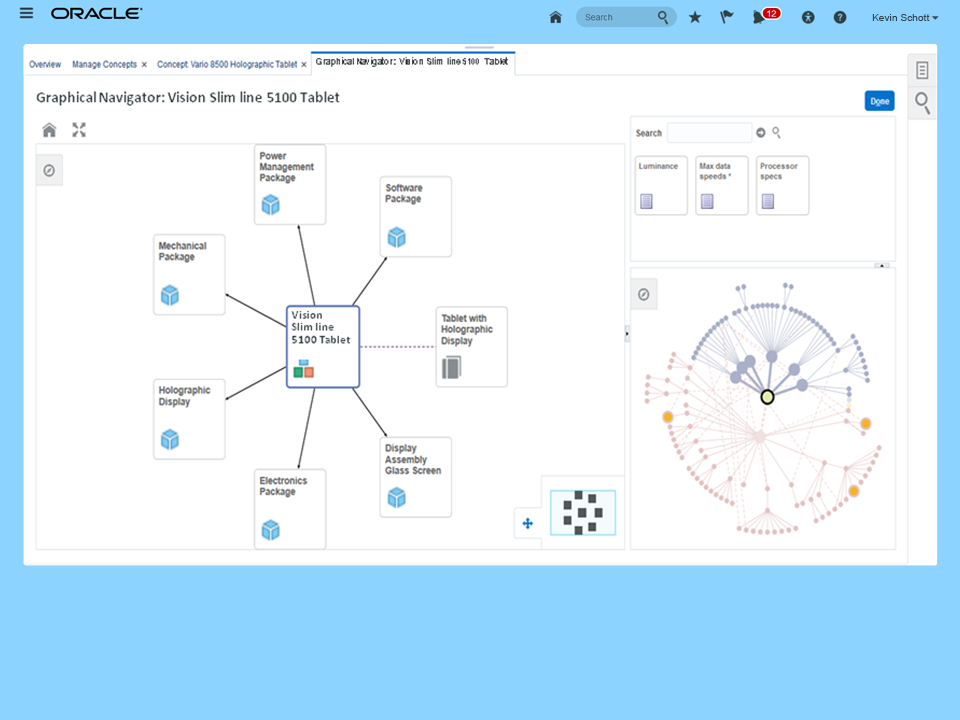This screenshot has width=960, height=720.
Task: Open the Kevin Schott user dropdown
Action: 905,18
